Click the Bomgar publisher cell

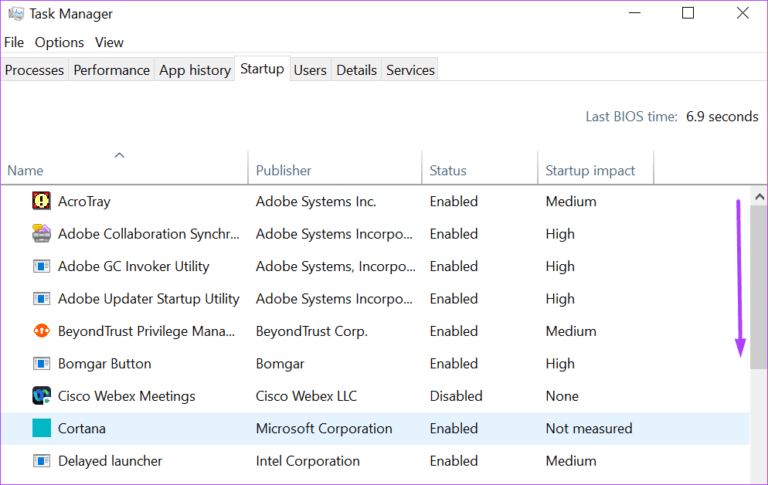(x=280, y=364)
